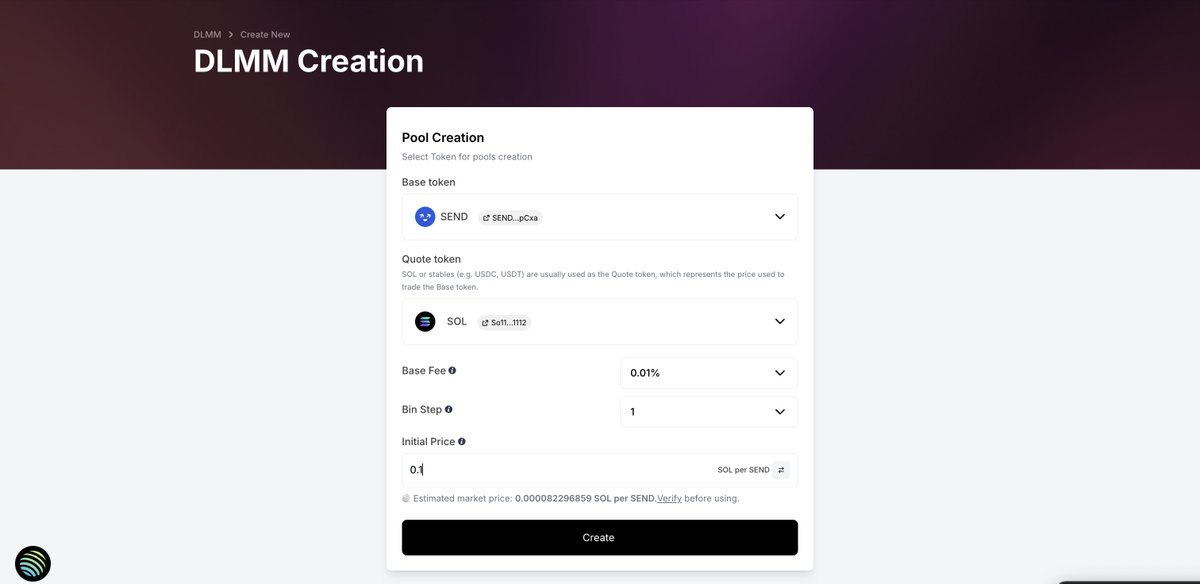Click the SEND token logo icon
This screenshot has height=584, width=1200.
tap(425, 217)
